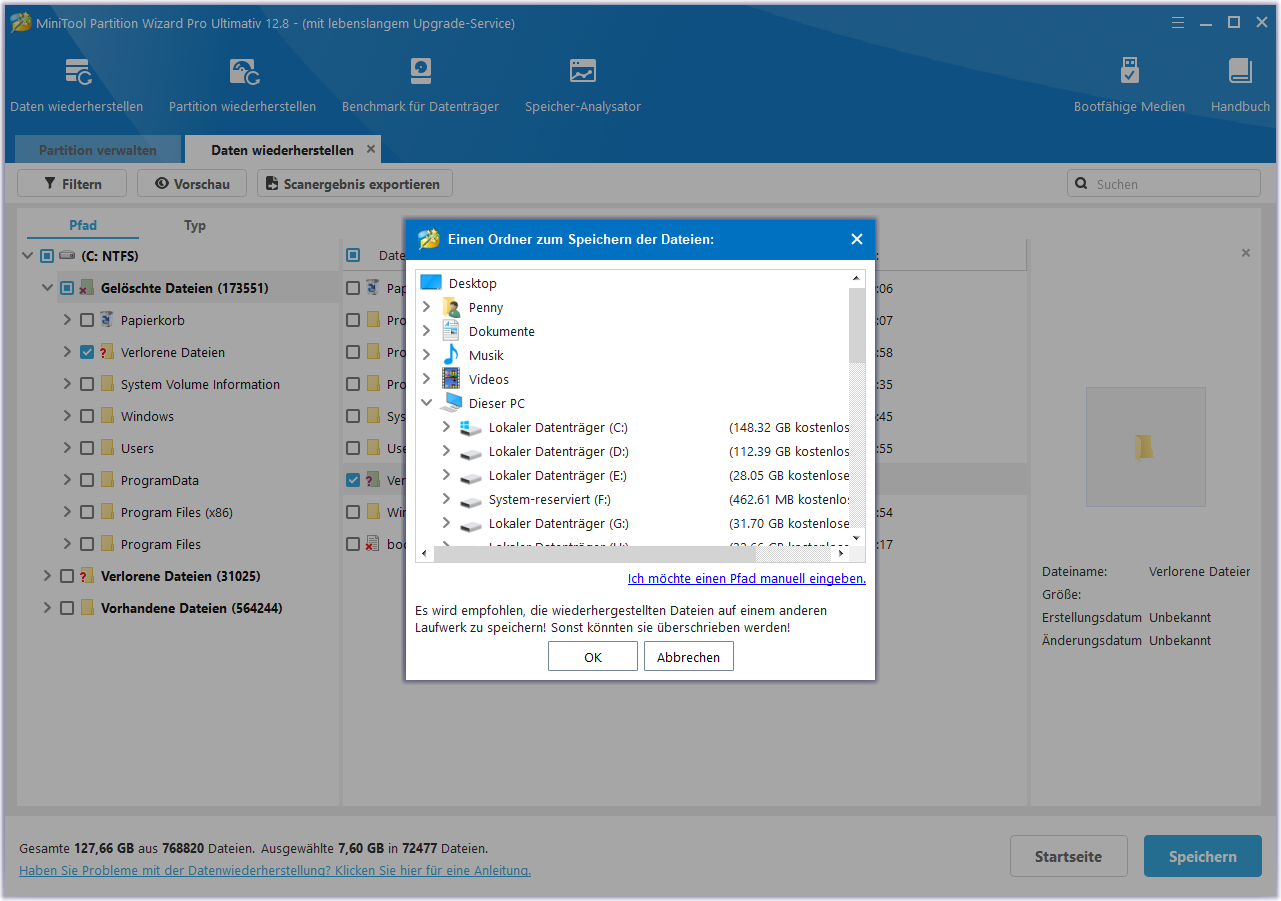The height and width of the screenshot is (901, 1281).
Task: Select the Dieser PC computer icon
Action: (451, 403)
